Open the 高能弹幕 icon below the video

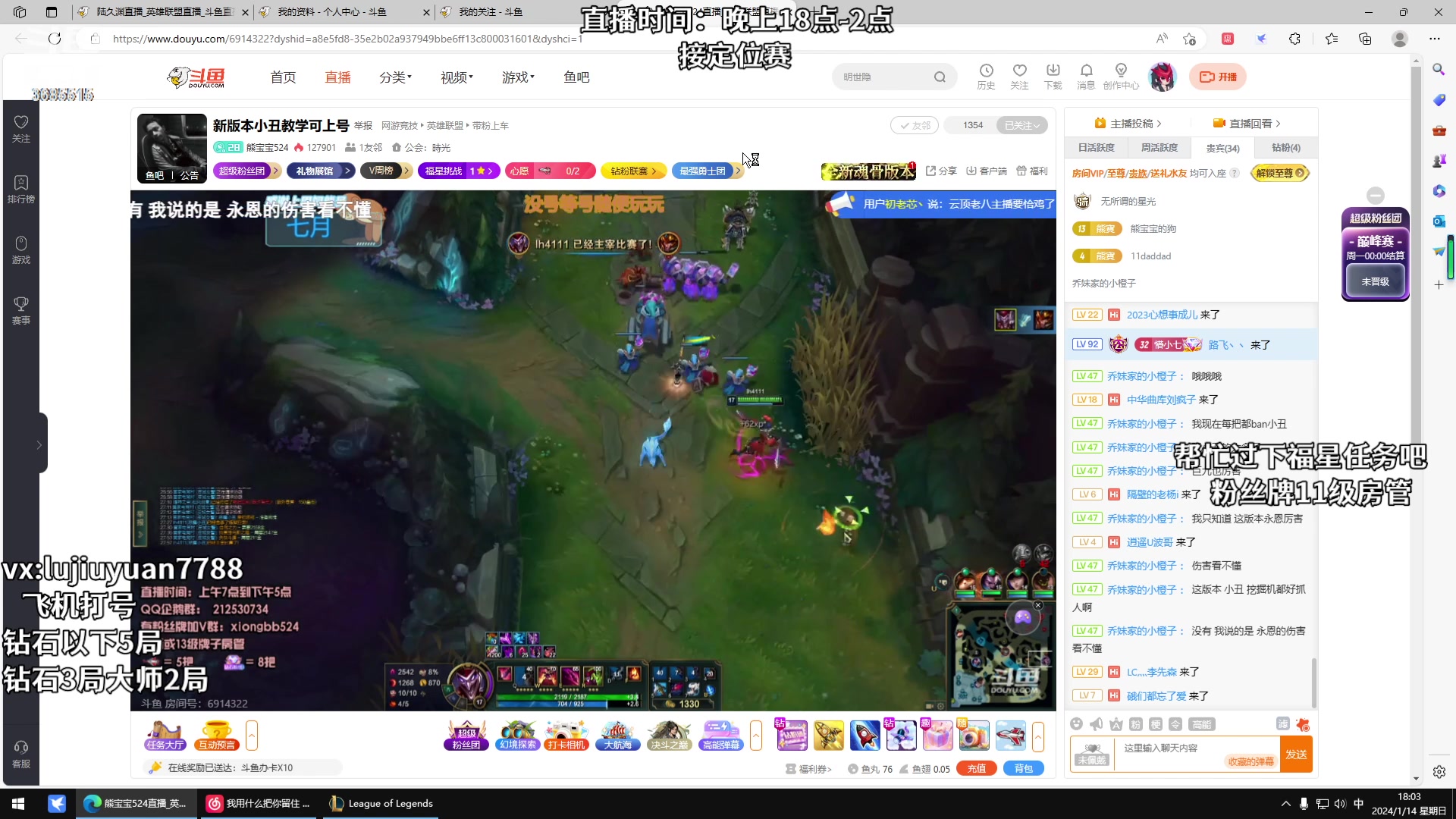[720, 736]
